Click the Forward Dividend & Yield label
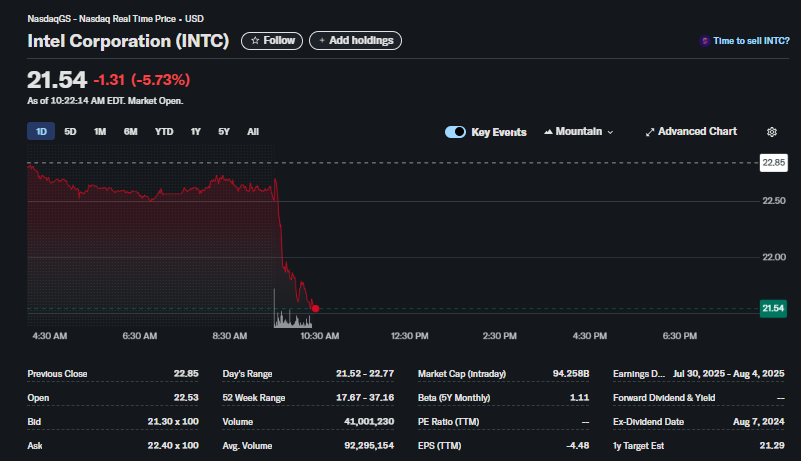 coord(664,398)
